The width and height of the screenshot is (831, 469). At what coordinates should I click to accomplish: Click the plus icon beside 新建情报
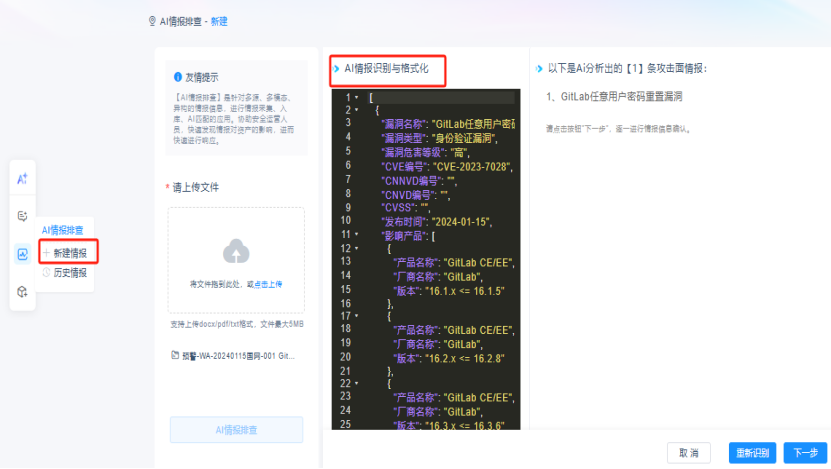[47, 253]
